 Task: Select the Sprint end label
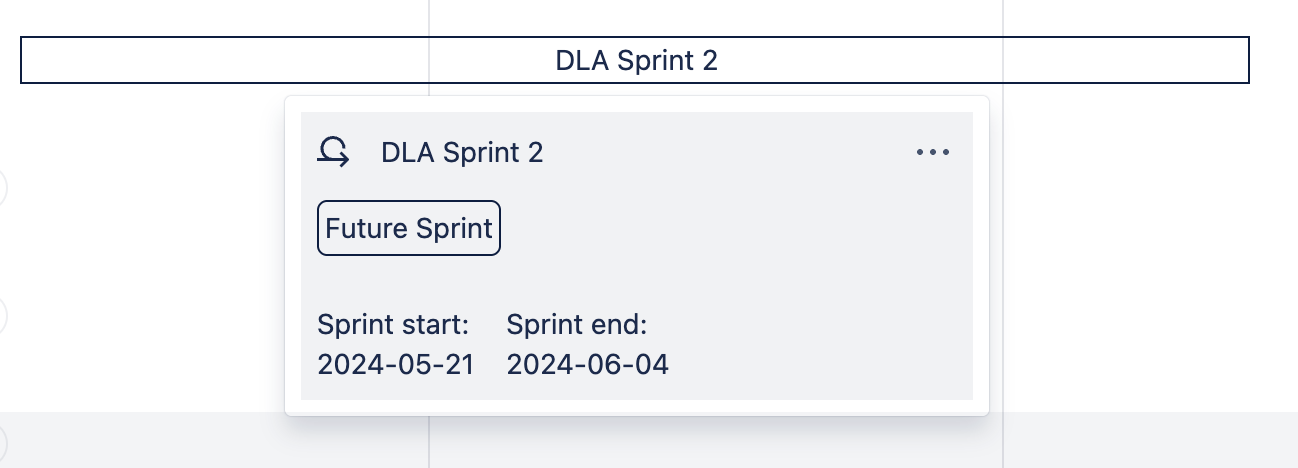577,325
